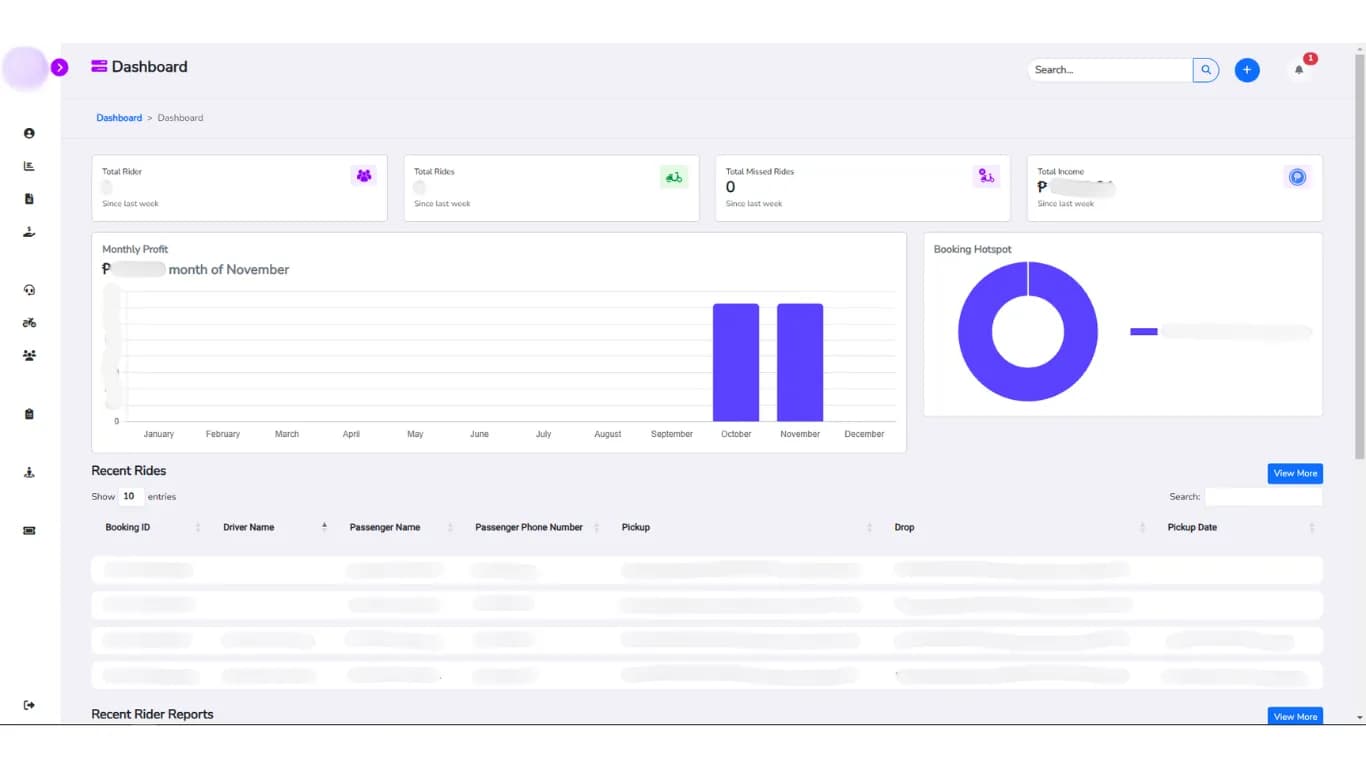Viewport: 1366px width, 768px height.
Task: Follow the Dashboard breadcrumb link
Action: (x=119, y=118)
